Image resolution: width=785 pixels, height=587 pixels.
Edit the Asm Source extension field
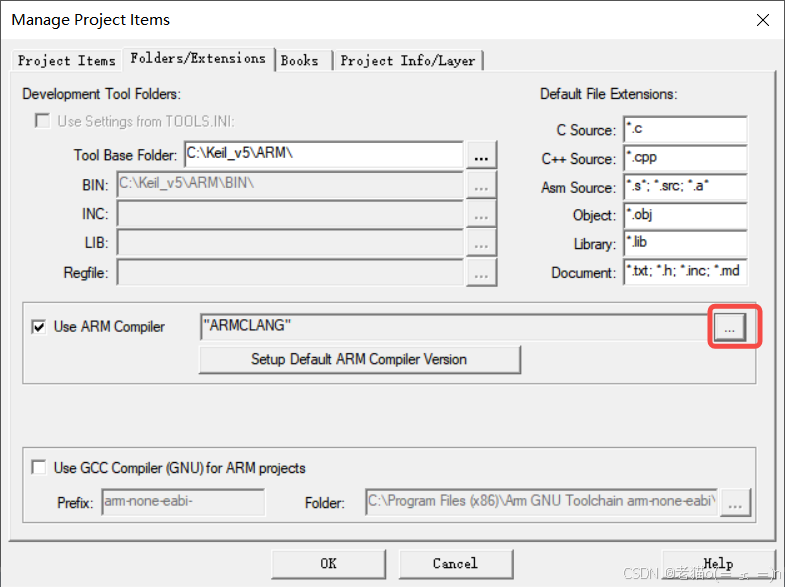click(x=685, y=187)
